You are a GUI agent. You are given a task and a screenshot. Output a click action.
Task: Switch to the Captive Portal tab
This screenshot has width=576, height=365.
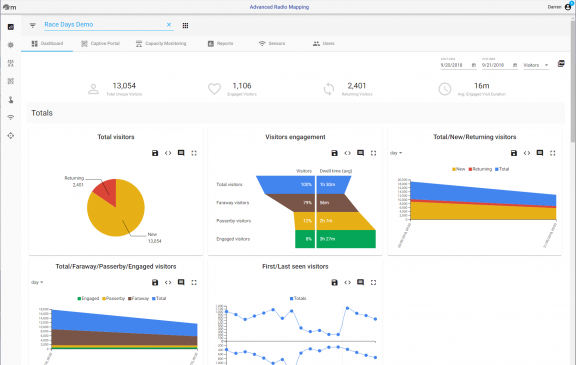pos(100,43)
